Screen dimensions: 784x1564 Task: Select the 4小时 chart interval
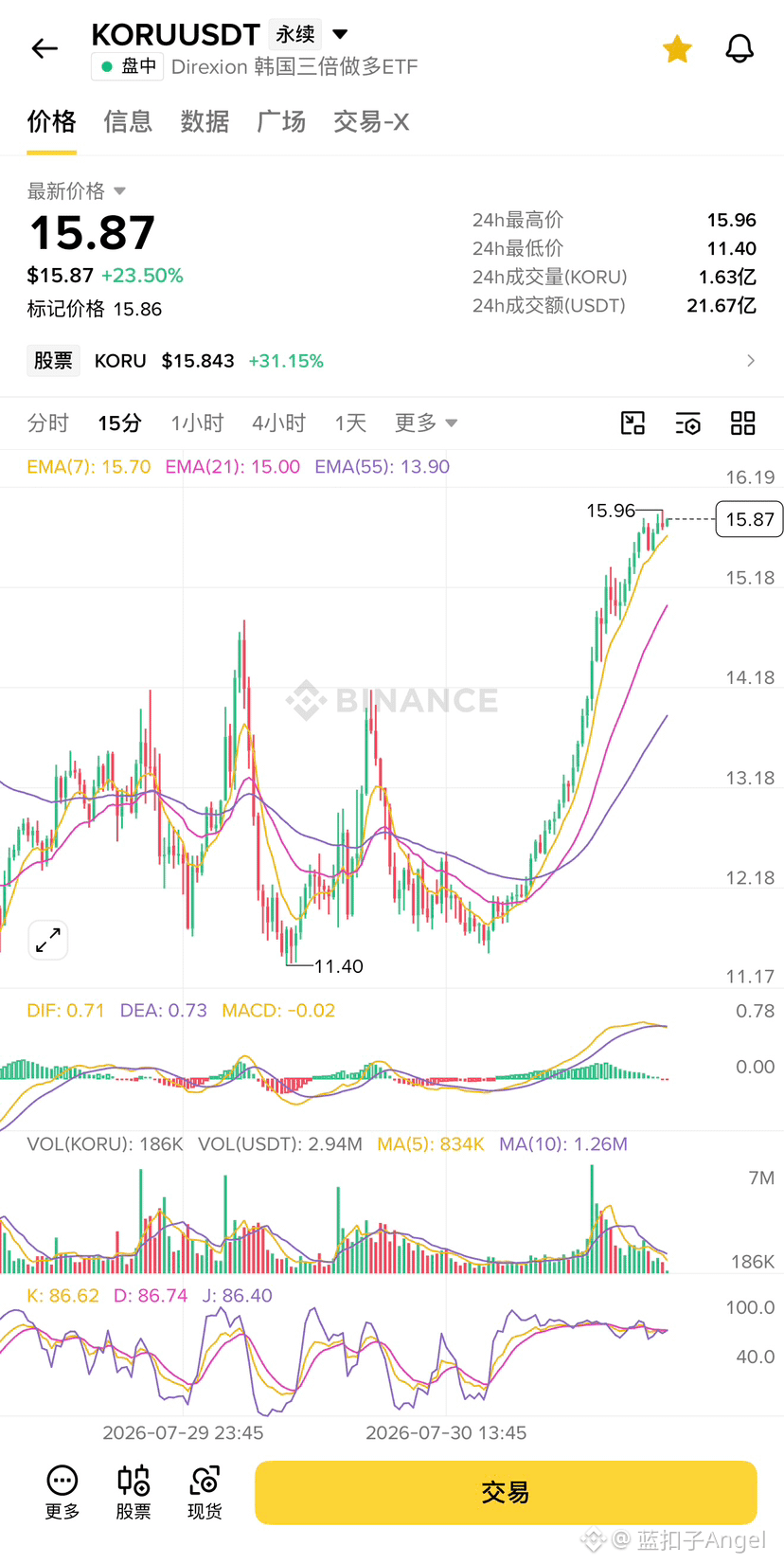(x=279, y=422)
